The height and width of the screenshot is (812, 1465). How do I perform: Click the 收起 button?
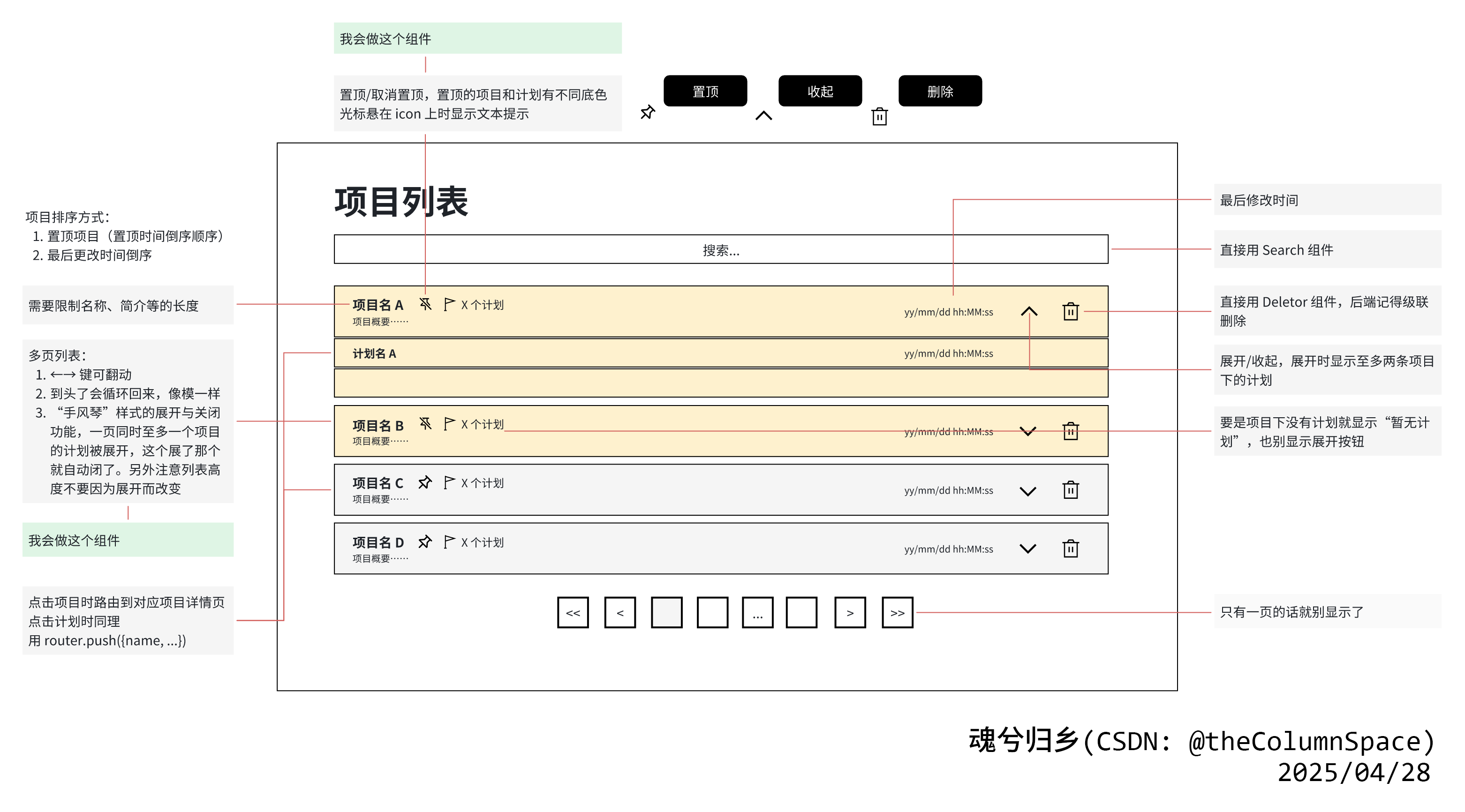coord(820,90)
